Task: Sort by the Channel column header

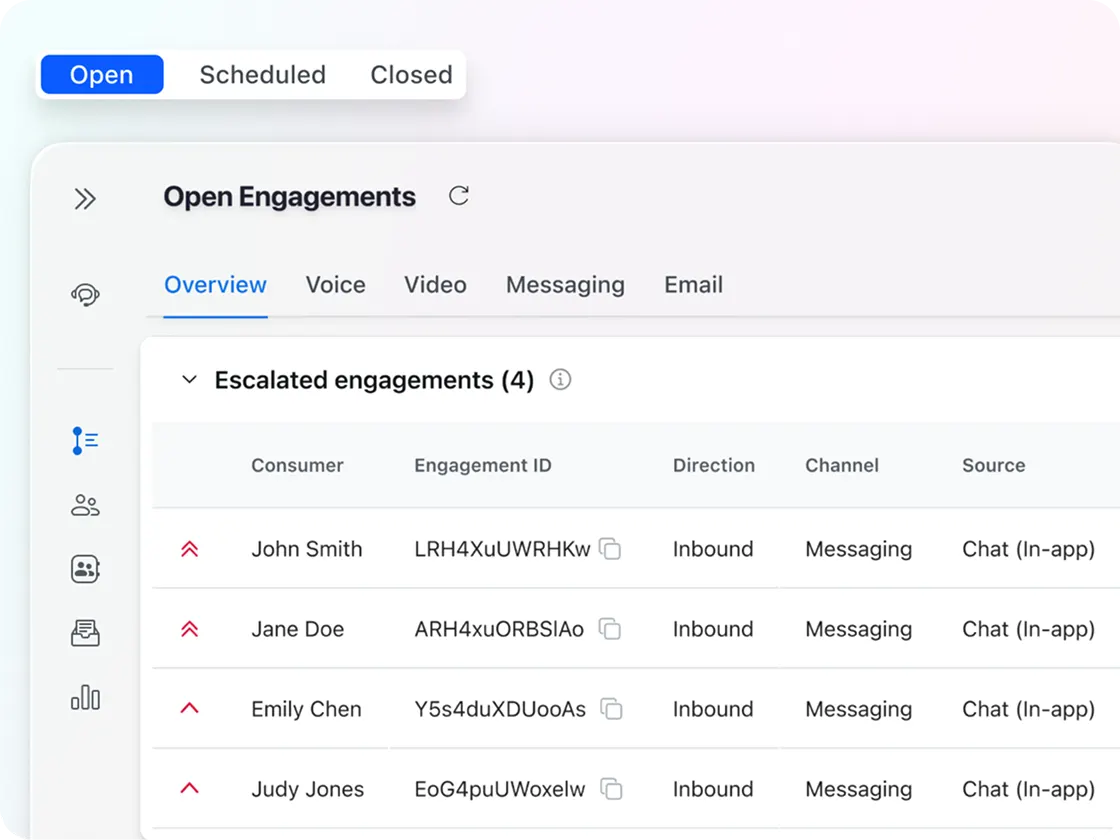Action: pos(842,465)
